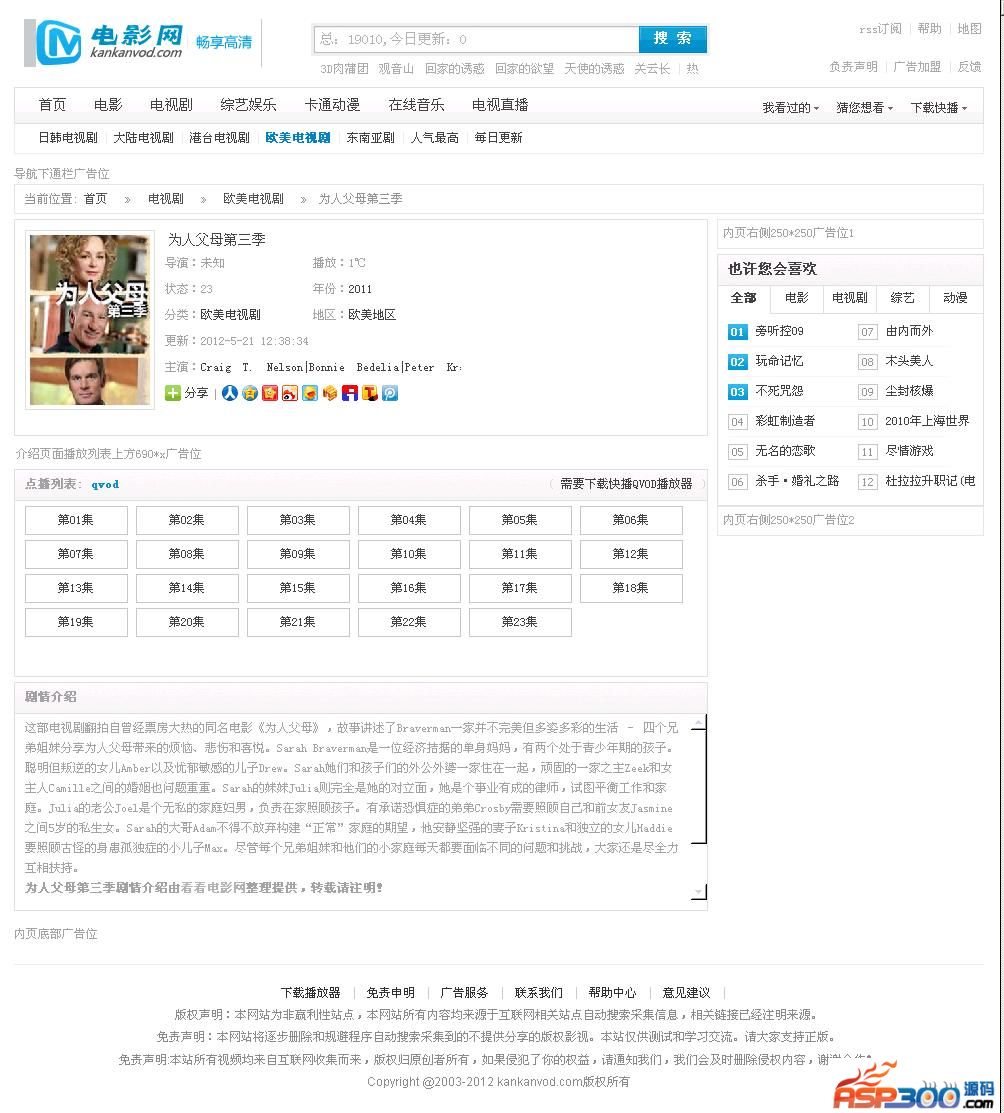Play episode 第05集
Image resolution: width=1004 pixels, height=1113 pixels.
tap(520, 520)
